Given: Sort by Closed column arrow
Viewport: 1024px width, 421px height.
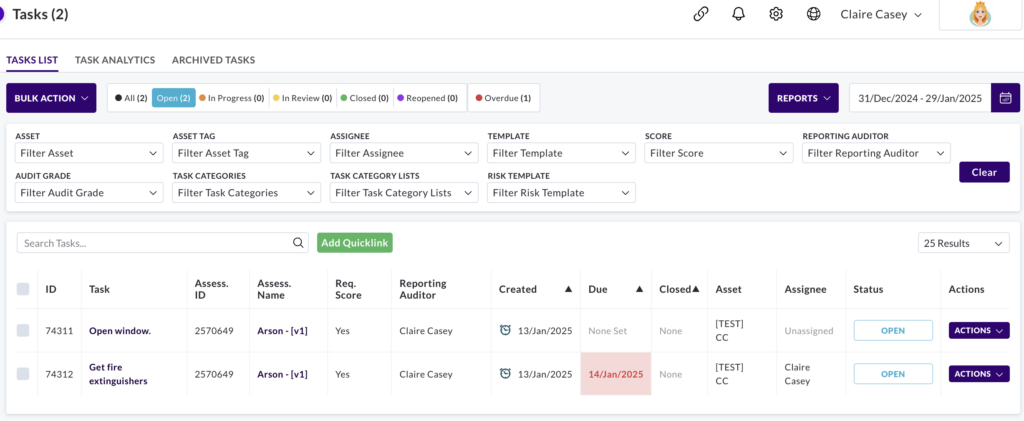Looking at the screenshot, I should (x=696, y=289).
